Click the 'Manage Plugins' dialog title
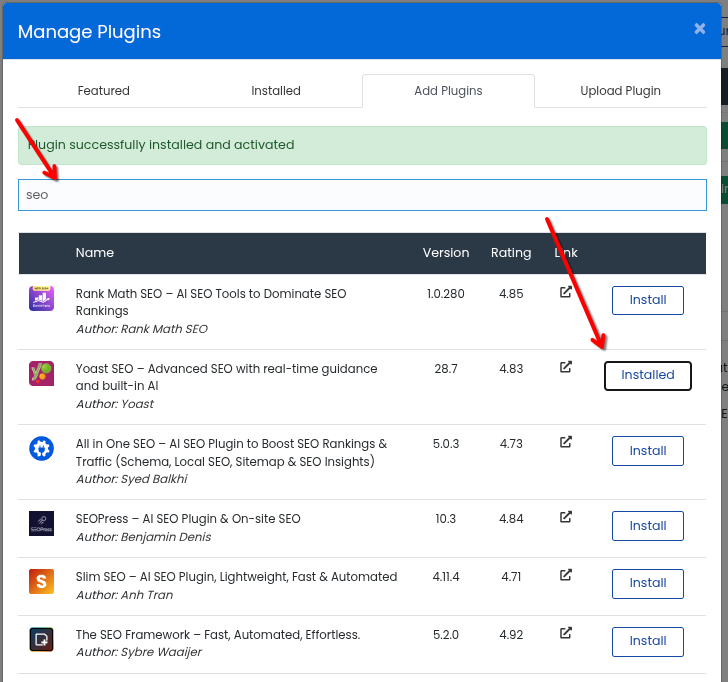This screenshot has height=682, width=728. [89, 32]
